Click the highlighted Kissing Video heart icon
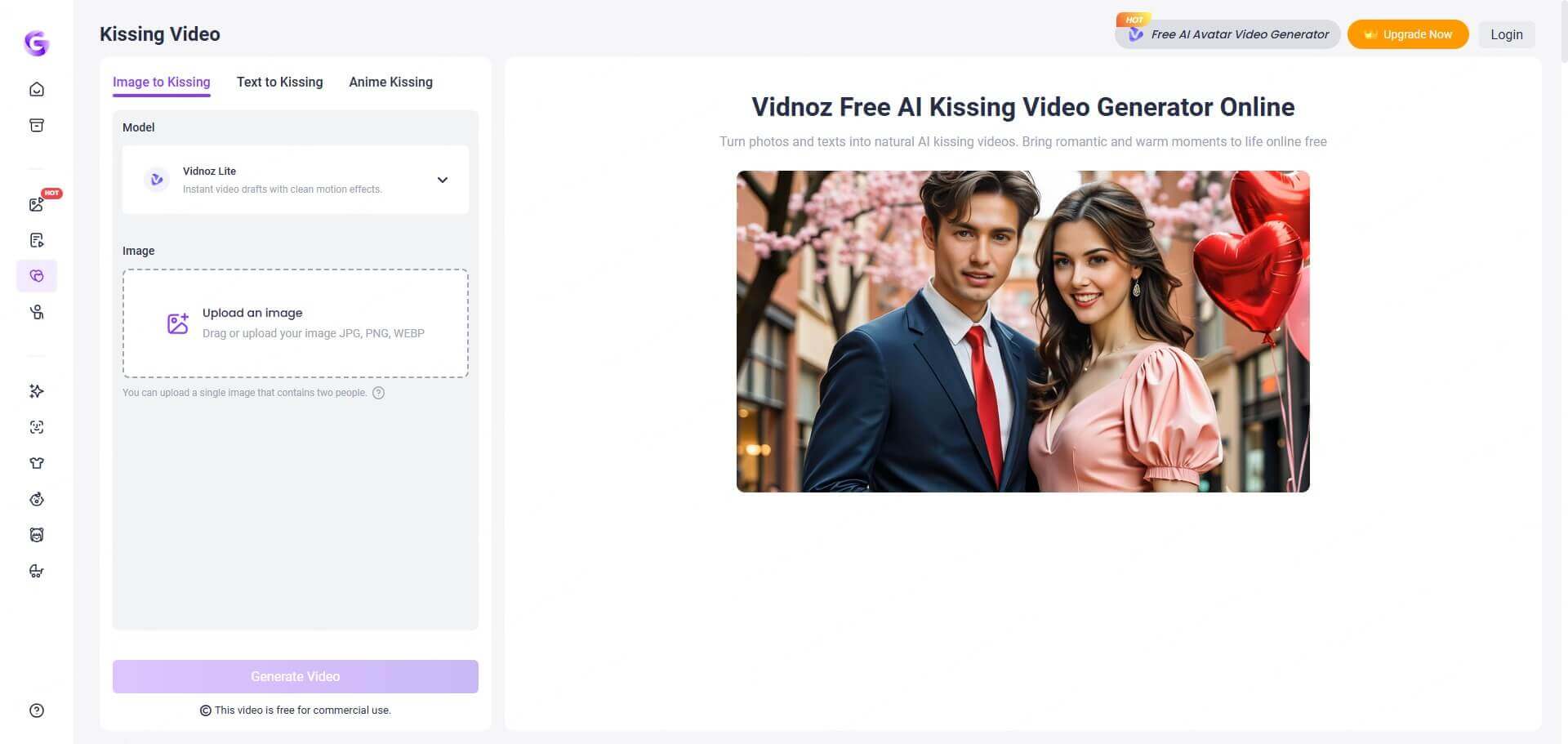This screenshot has width=1568, height=744. tap(36, 275)
